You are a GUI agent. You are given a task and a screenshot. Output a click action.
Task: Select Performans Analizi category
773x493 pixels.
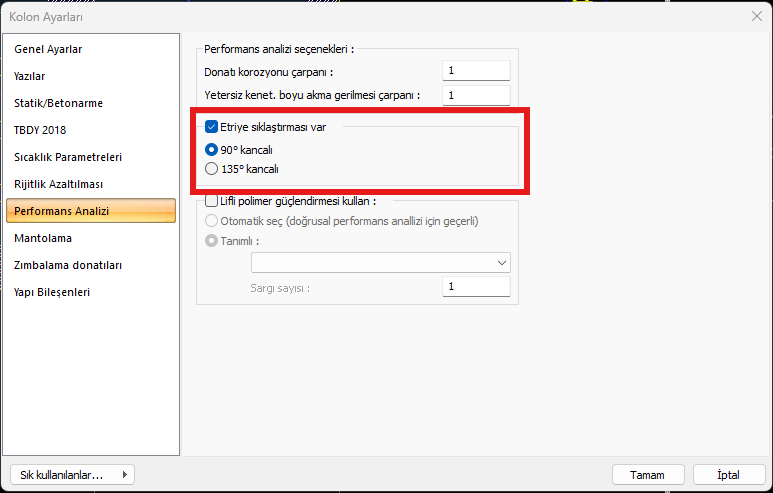tap(61, 211)
